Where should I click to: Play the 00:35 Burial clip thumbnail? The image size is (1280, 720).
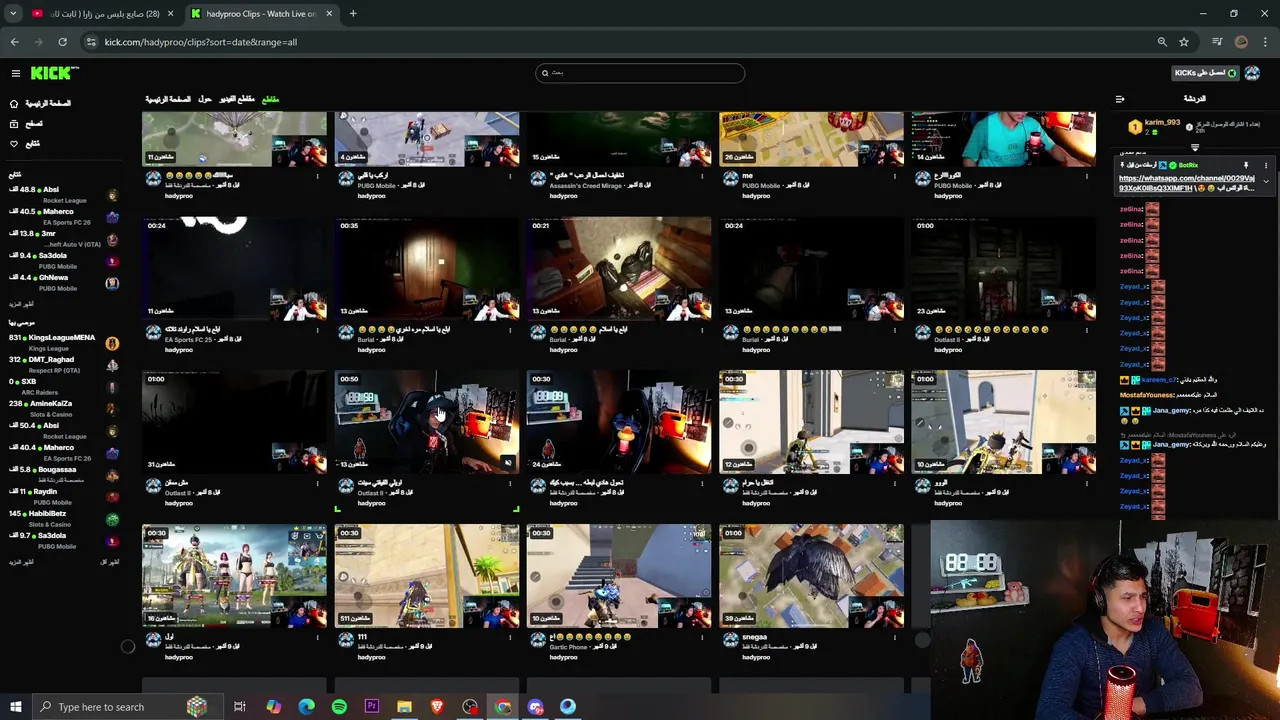427,268
